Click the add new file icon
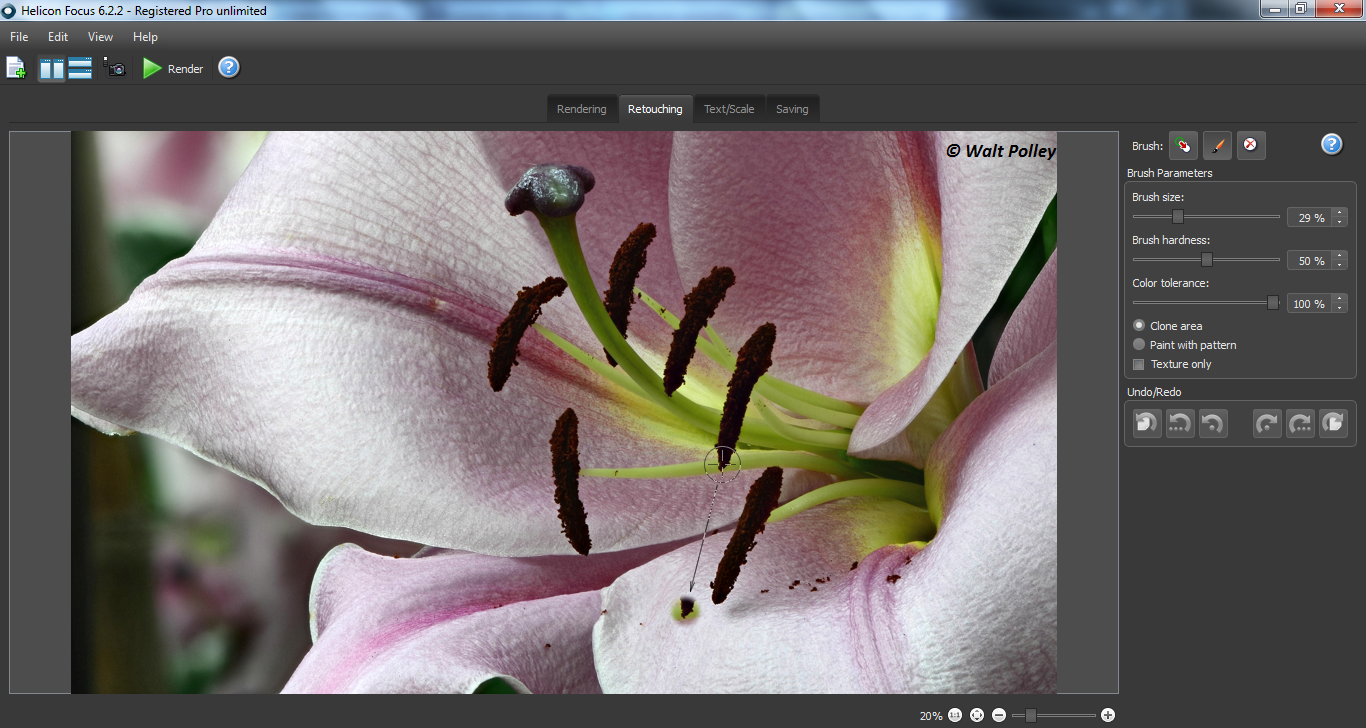Viewport: 1366px width, 728px height. pos(16,68)
